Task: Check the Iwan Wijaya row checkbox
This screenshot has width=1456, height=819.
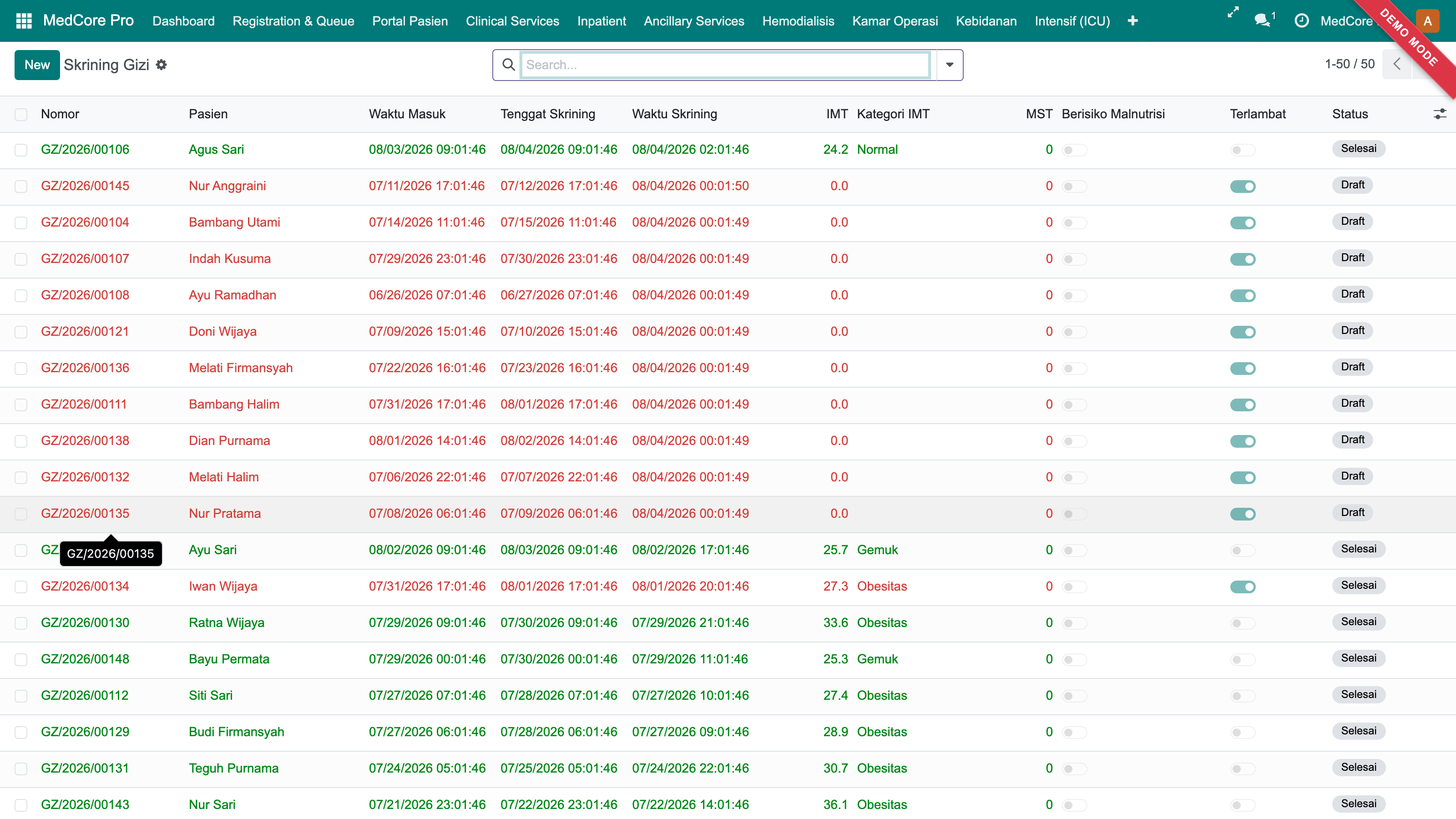Action: click(21, 586)
